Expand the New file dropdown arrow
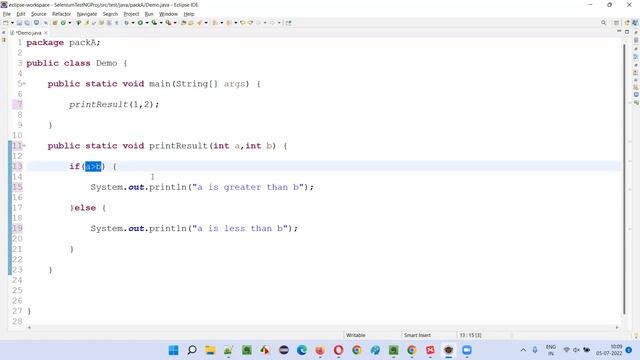 pos(12,23)
